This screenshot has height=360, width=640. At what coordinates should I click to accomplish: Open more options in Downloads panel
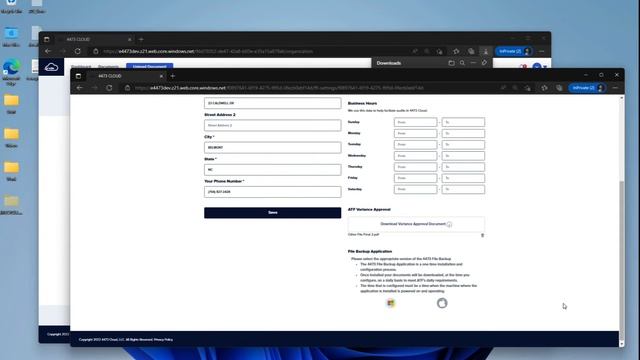click(473, 63)
